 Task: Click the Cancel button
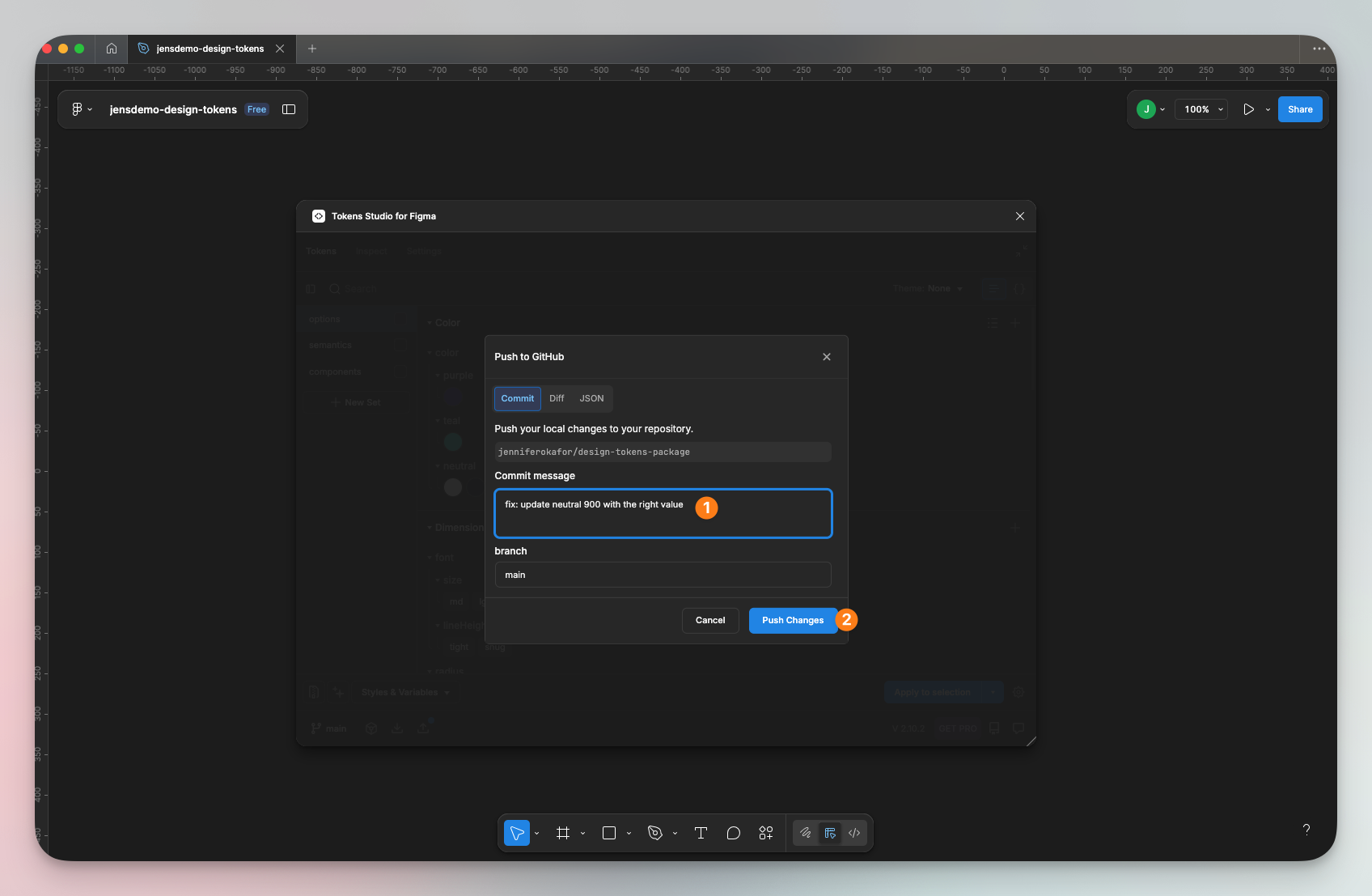pos(710,621)
